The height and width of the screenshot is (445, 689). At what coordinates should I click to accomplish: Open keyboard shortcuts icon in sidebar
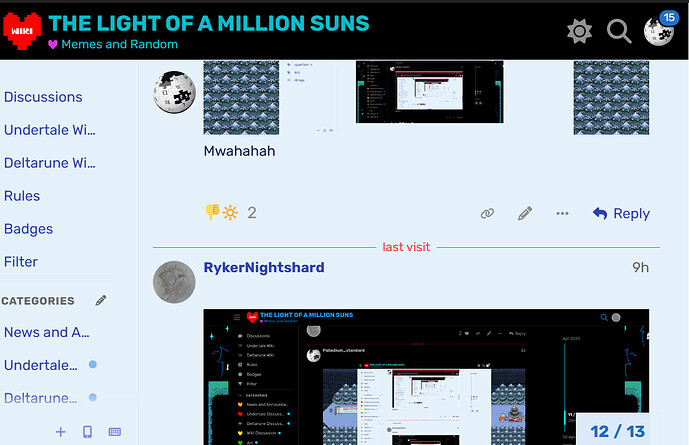115,432
